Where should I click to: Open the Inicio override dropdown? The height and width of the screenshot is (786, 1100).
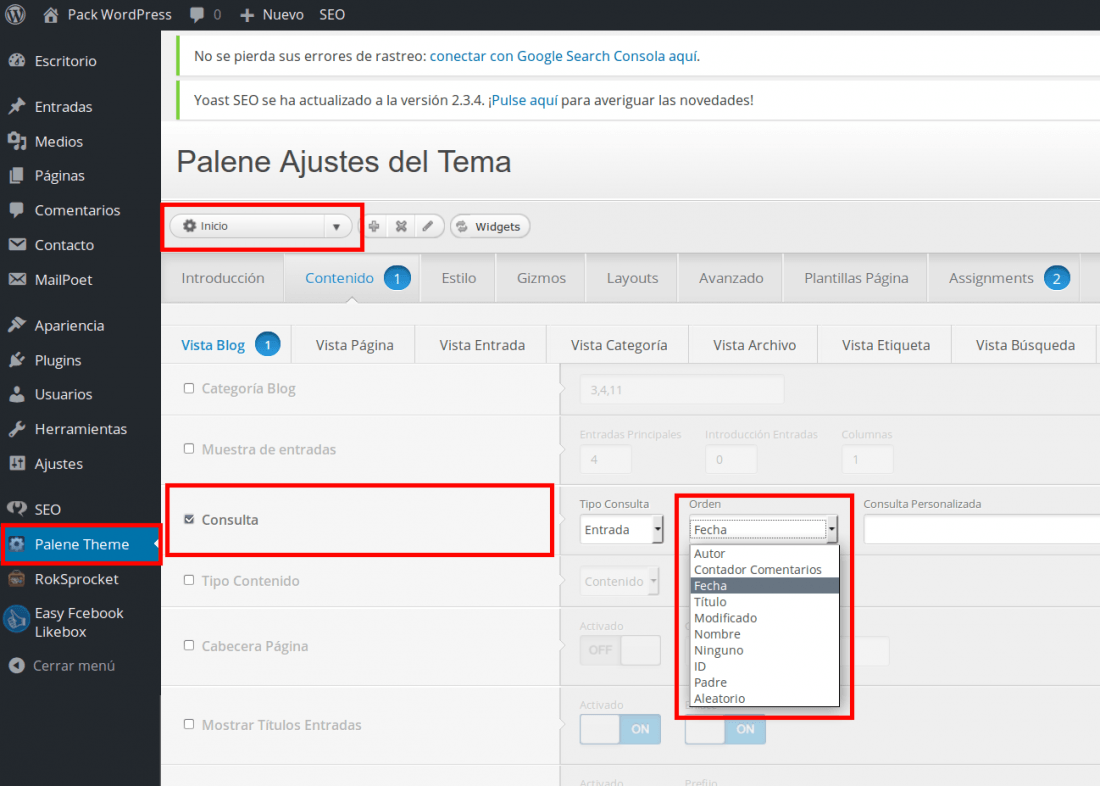(x=260, y=226)
